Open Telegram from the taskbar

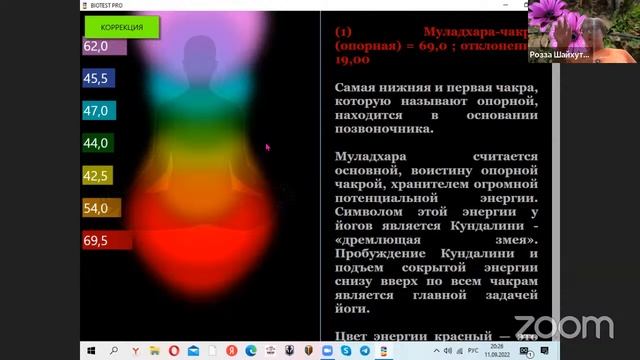[365, 351]
